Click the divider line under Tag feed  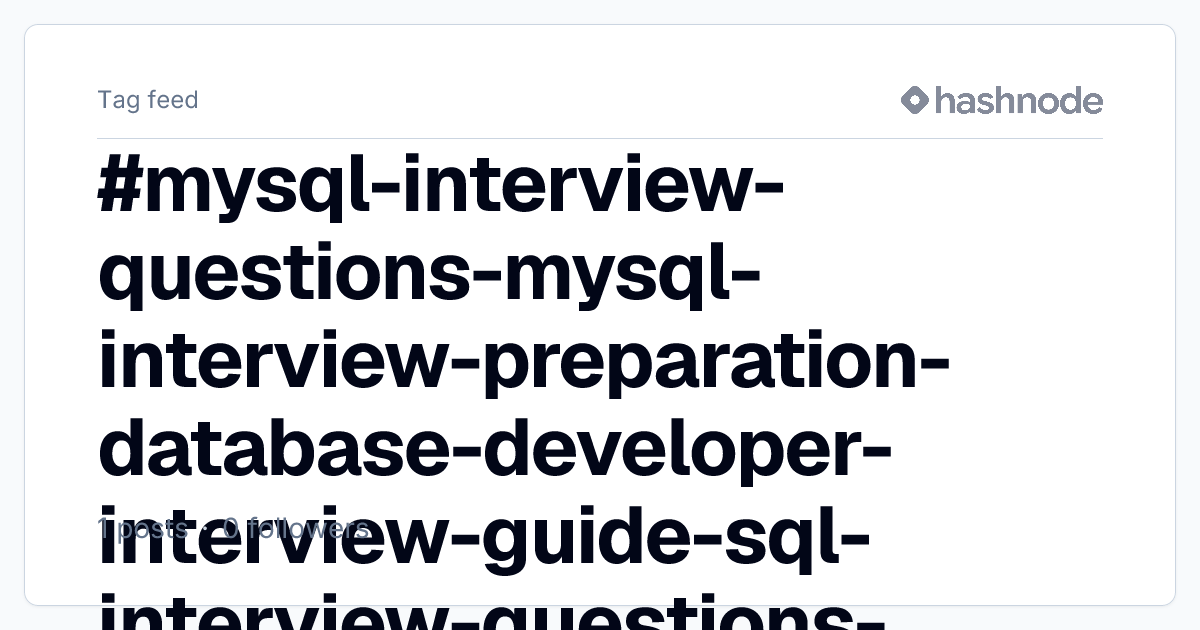coord(600,138)
